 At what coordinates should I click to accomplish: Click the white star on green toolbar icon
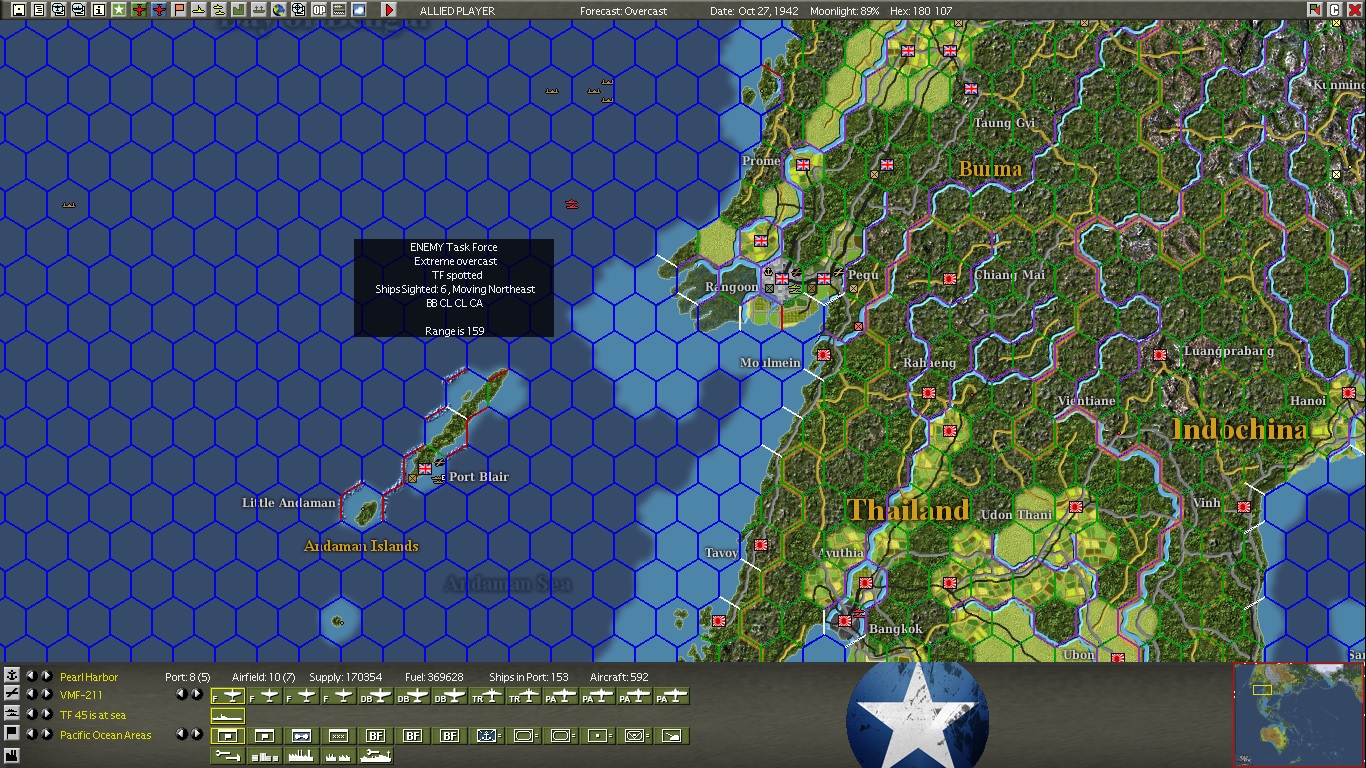[x=119, y=9]
